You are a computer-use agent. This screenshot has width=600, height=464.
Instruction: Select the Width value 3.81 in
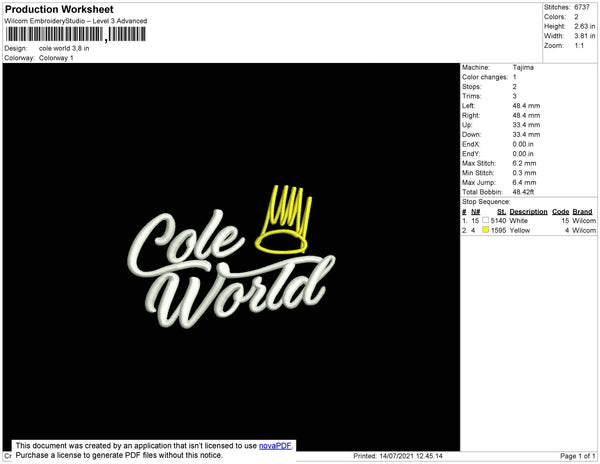[585, 36]
